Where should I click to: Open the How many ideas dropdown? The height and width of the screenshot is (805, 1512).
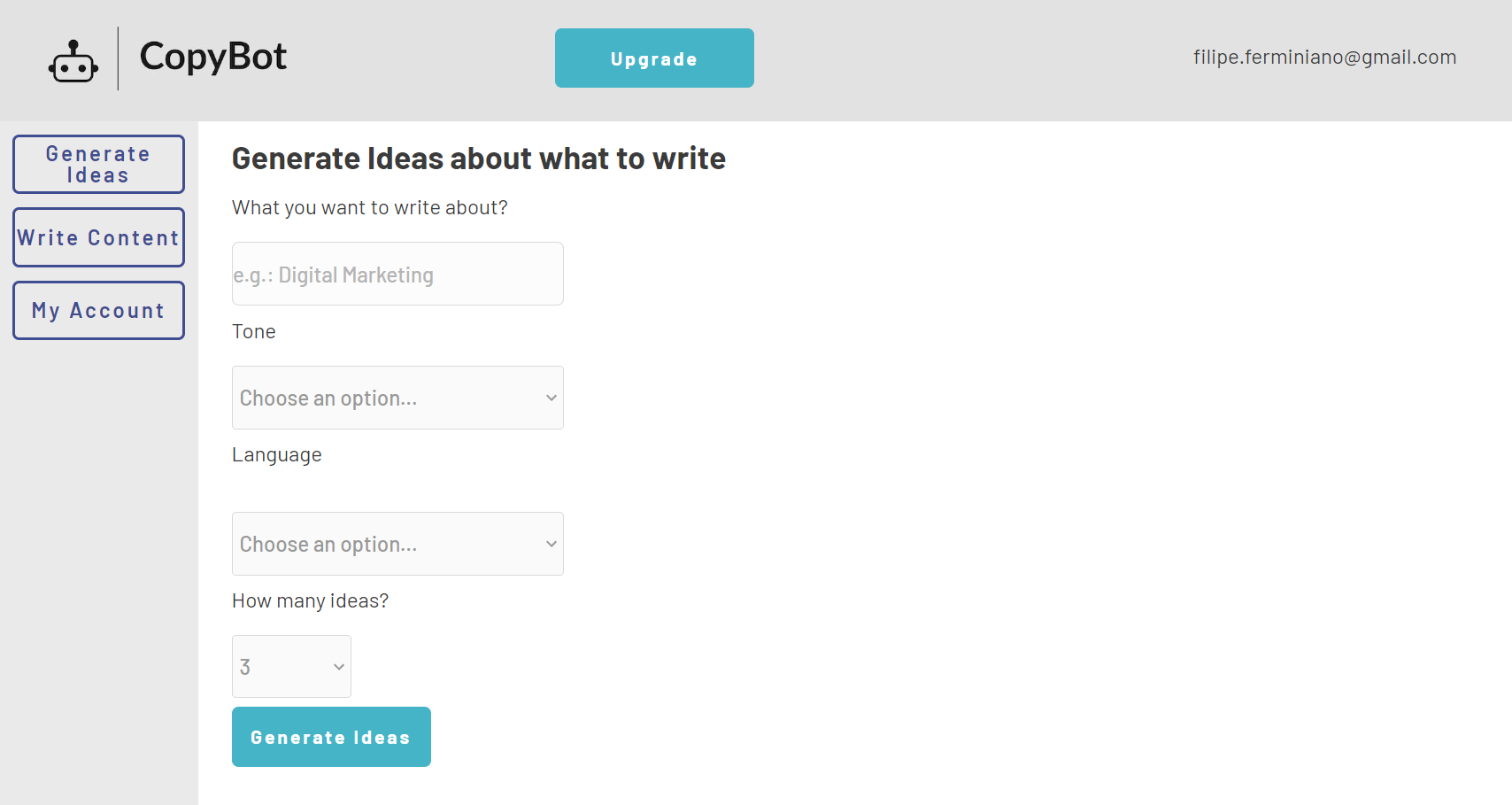point(291,667)
